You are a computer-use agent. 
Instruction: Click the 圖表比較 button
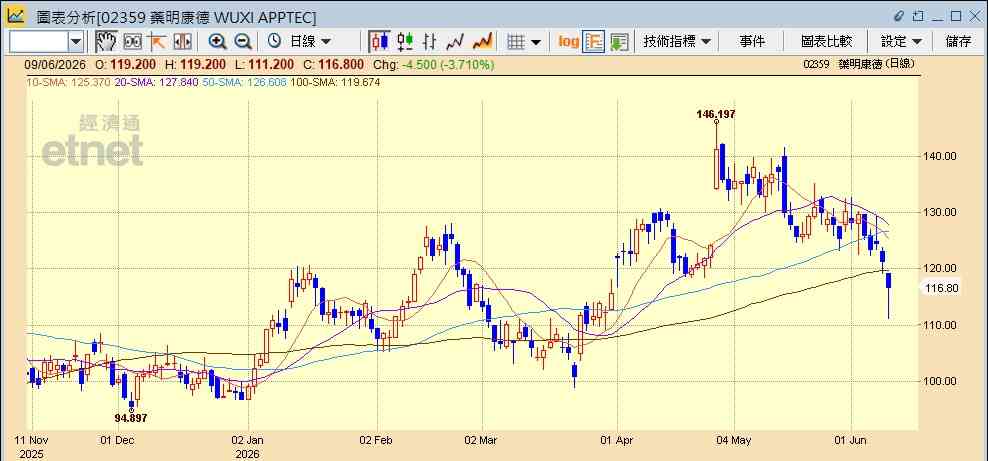[x=827, y=42]
